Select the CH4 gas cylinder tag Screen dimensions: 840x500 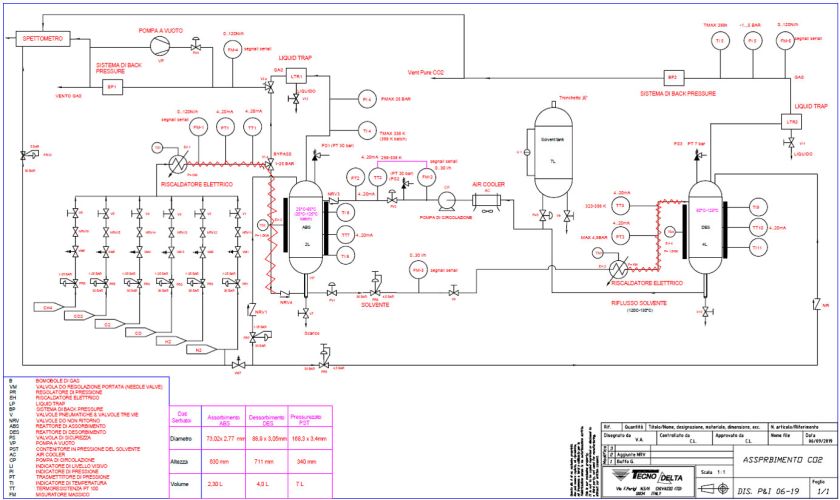coord(46,308)
